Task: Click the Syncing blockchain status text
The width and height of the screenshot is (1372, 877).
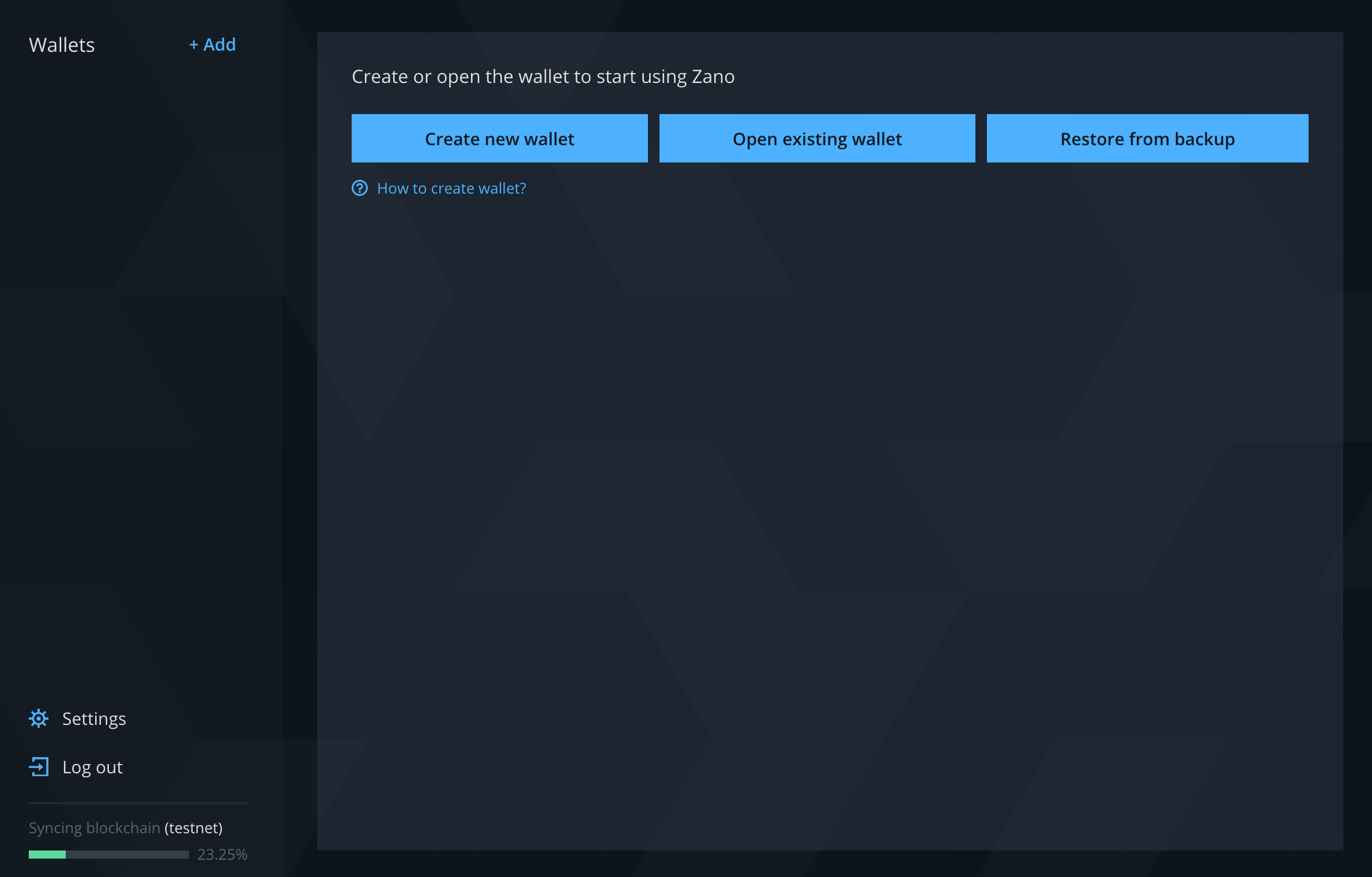Action: (x=95, y=828)
